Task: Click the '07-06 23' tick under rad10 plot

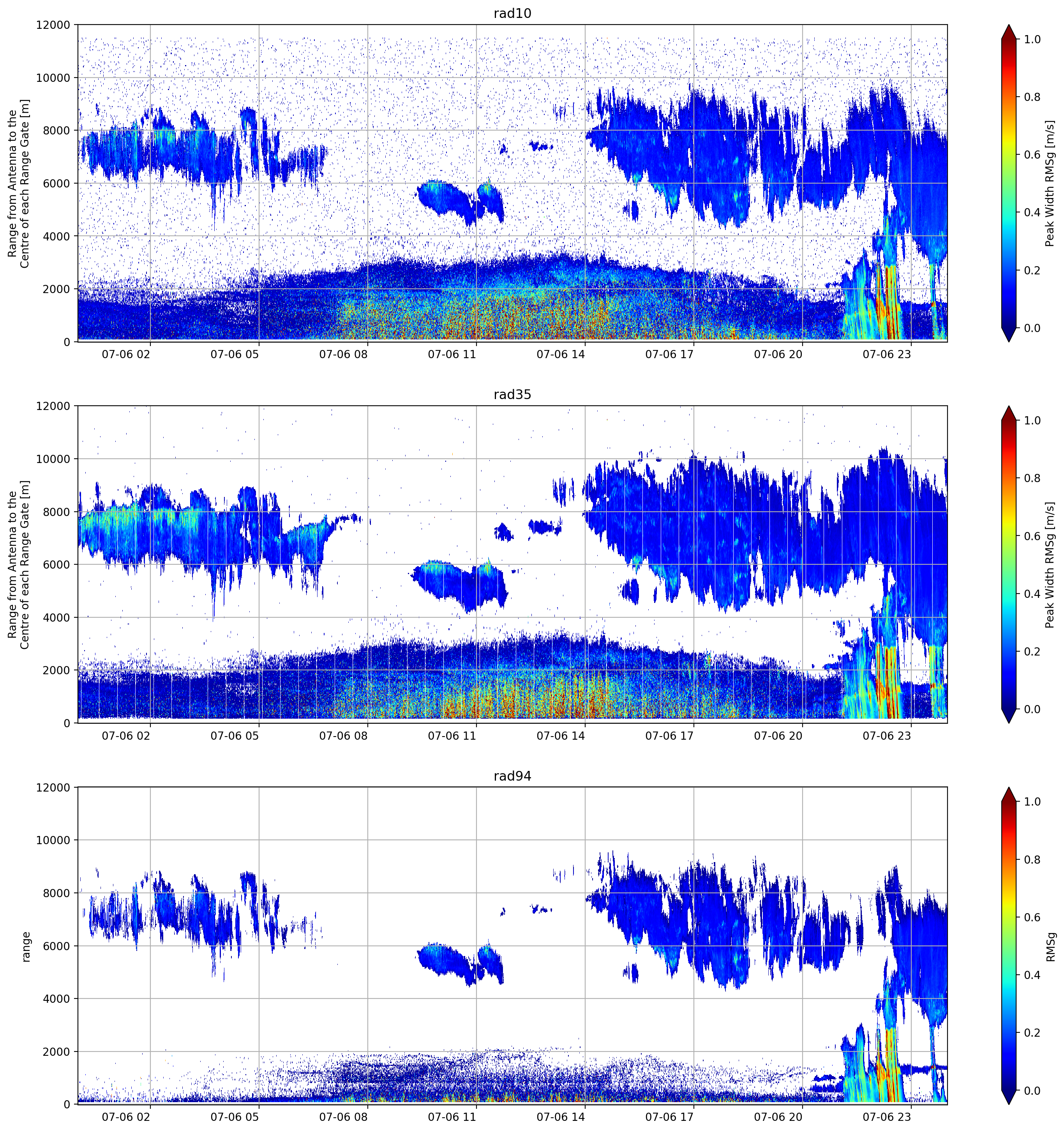Action: click(887, 354)
